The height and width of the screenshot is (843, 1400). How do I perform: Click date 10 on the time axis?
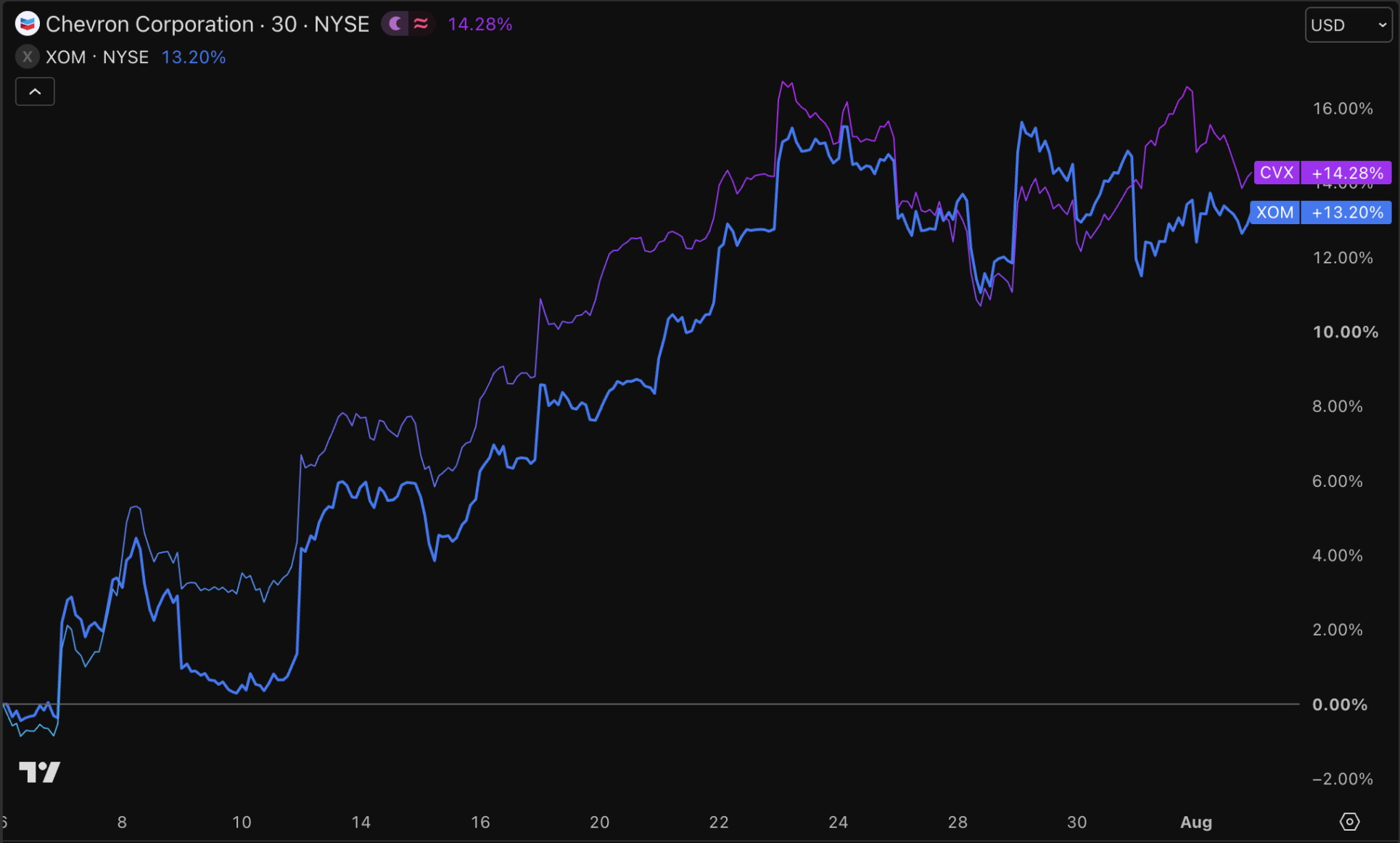pos(242,822)
